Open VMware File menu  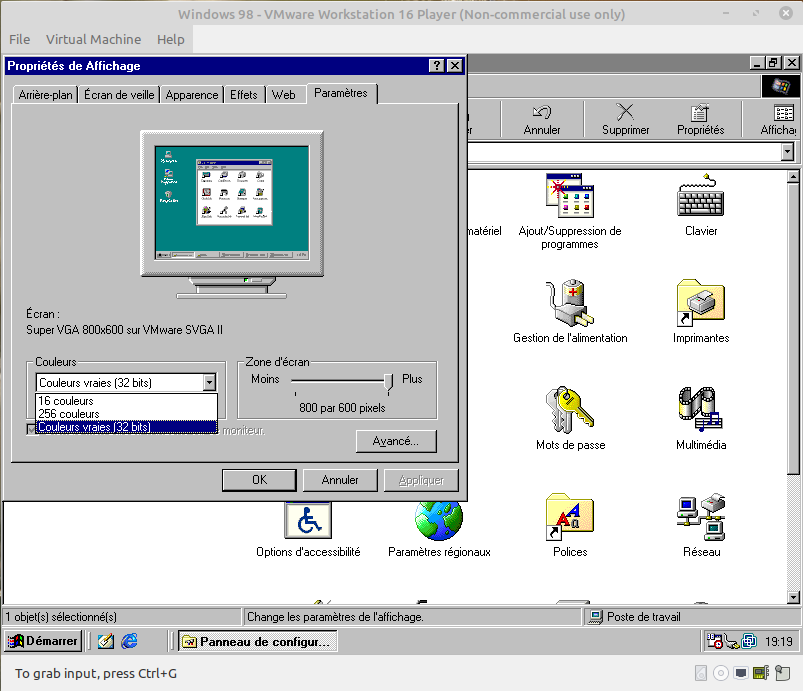pyautogui.click(x=19, y=39)
